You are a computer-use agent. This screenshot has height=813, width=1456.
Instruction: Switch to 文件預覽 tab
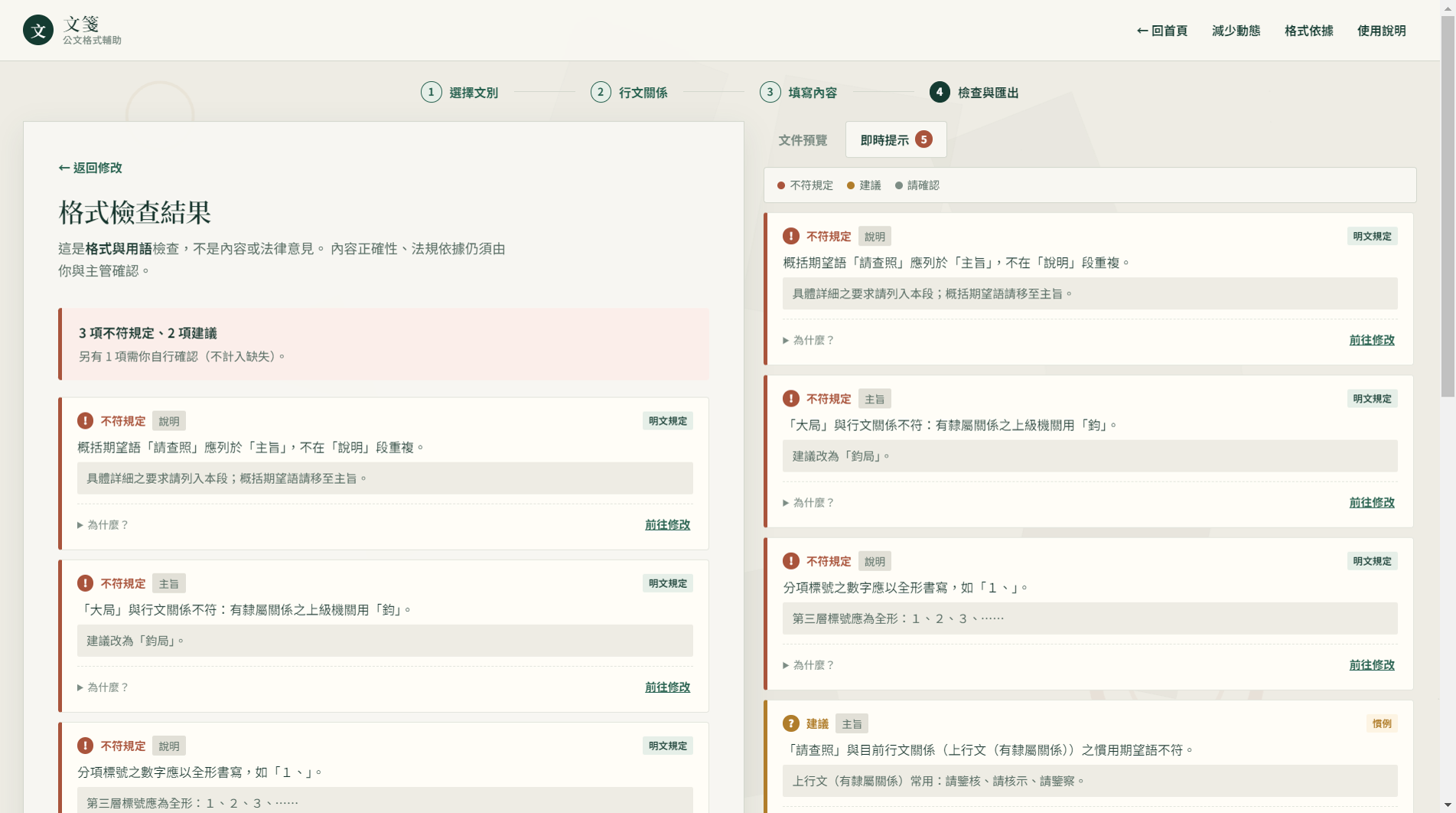[x=803, y=140]
